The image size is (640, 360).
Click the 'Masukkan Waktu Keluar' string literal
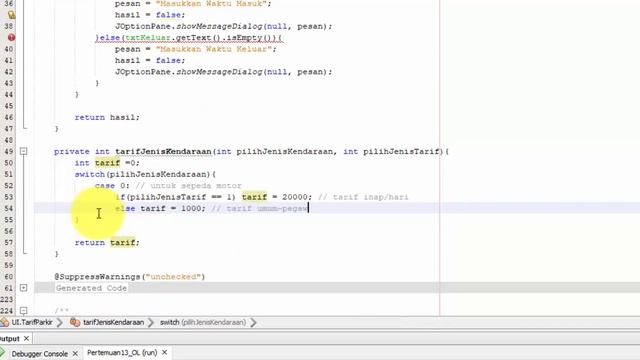tap(213, 49)
